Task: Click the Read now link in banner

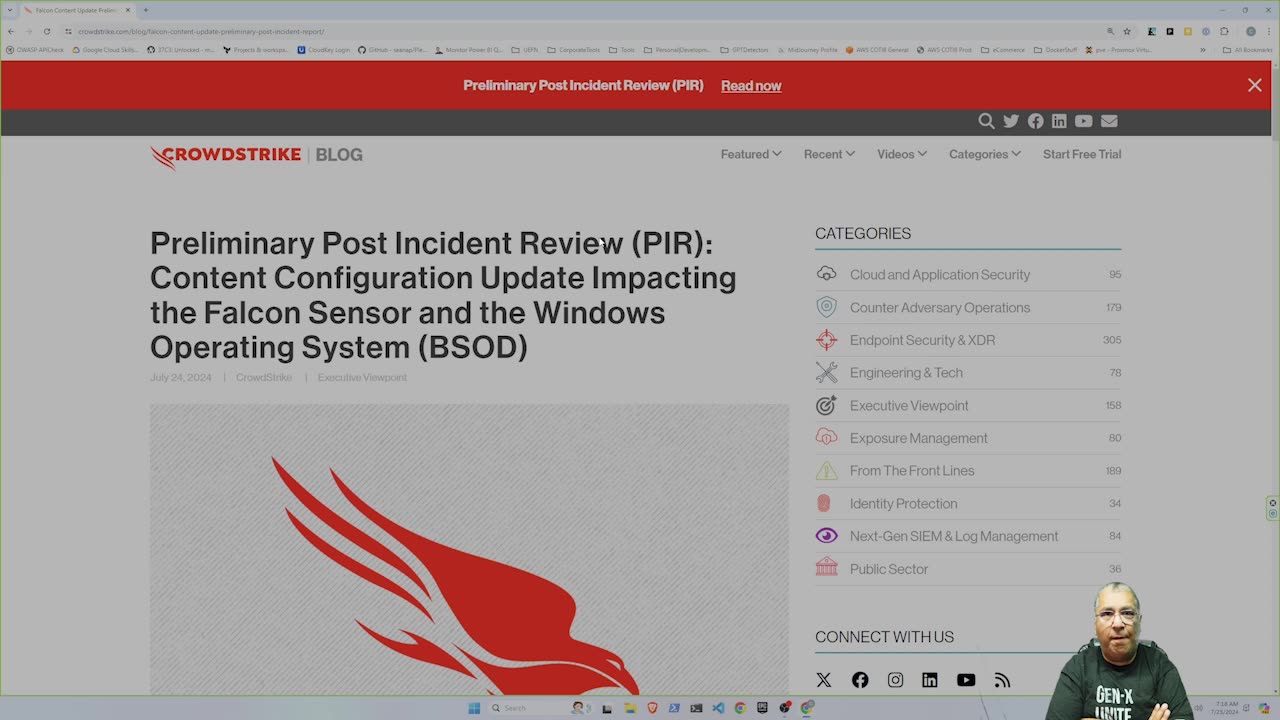Action: pyautogui.click(x=751, y=86)
